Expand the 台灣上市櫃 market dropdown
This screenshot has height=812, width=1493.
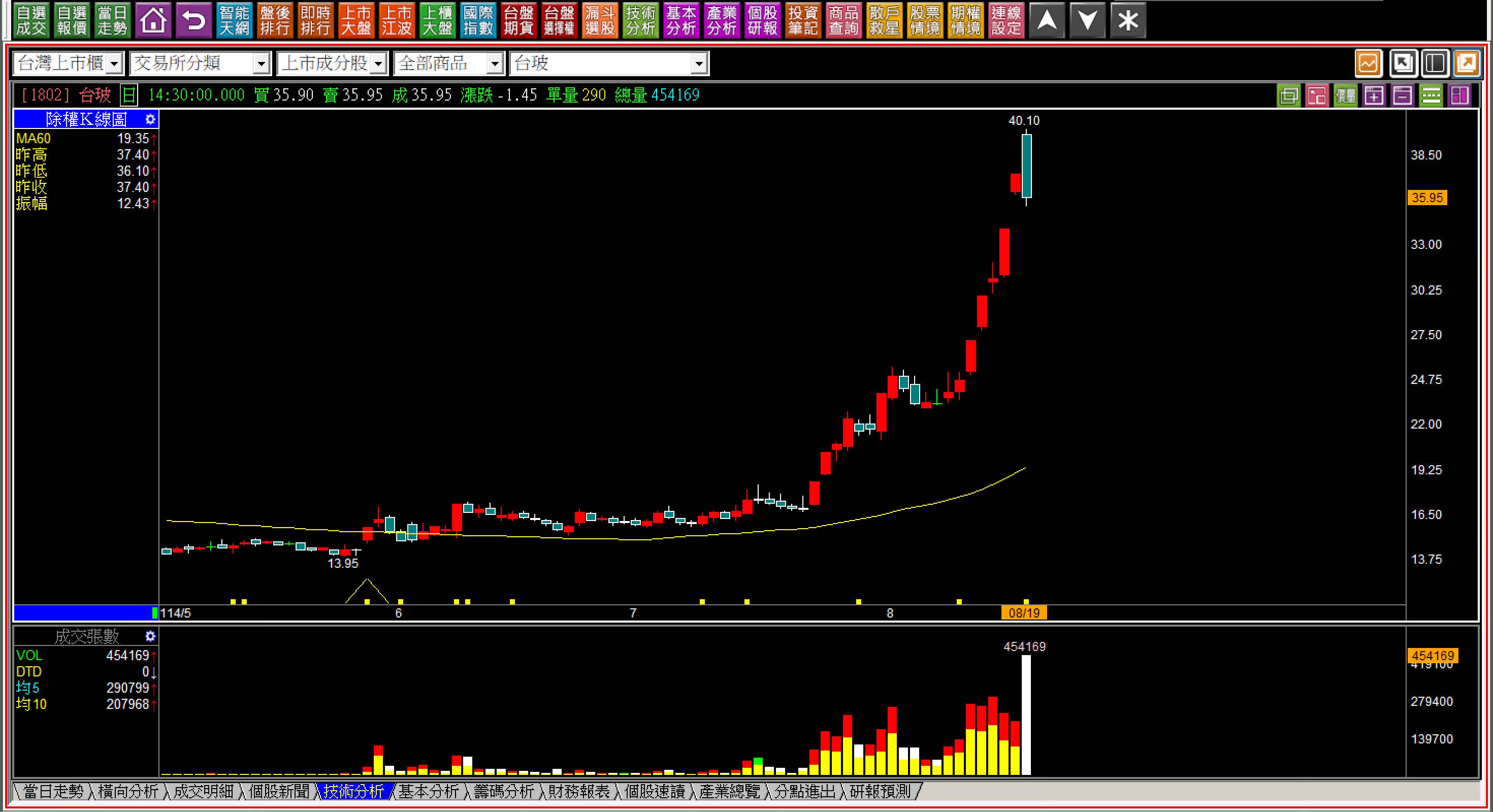pos(115,64)
